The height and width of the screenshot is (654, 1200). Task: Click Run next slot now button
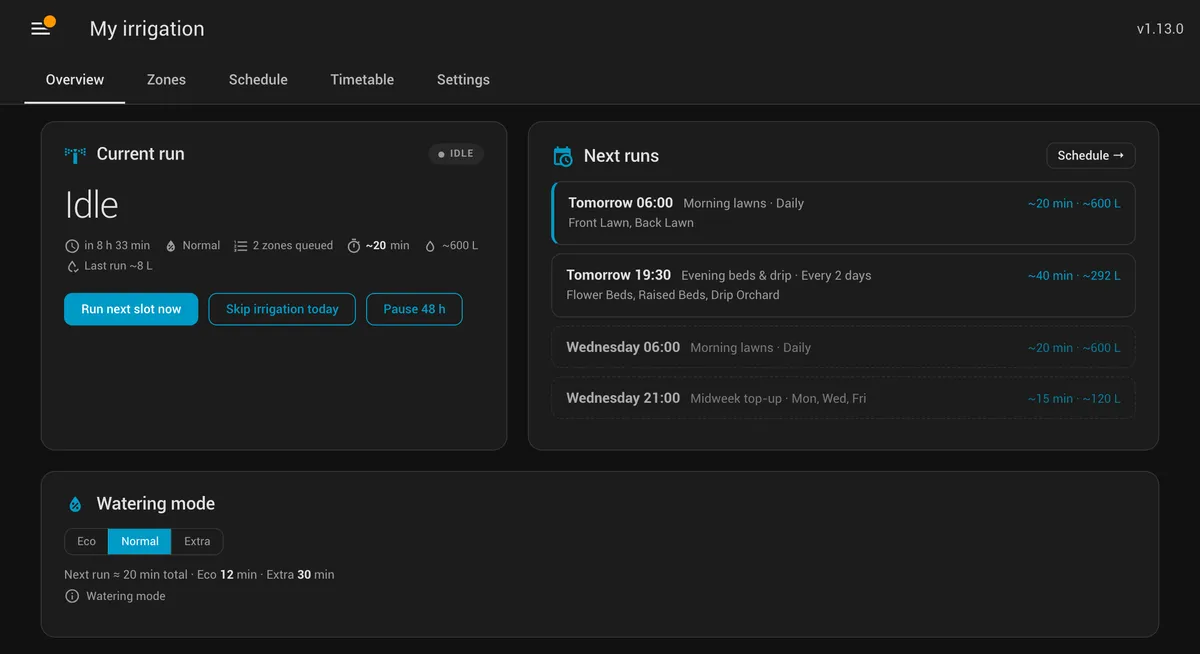[131, 309]
